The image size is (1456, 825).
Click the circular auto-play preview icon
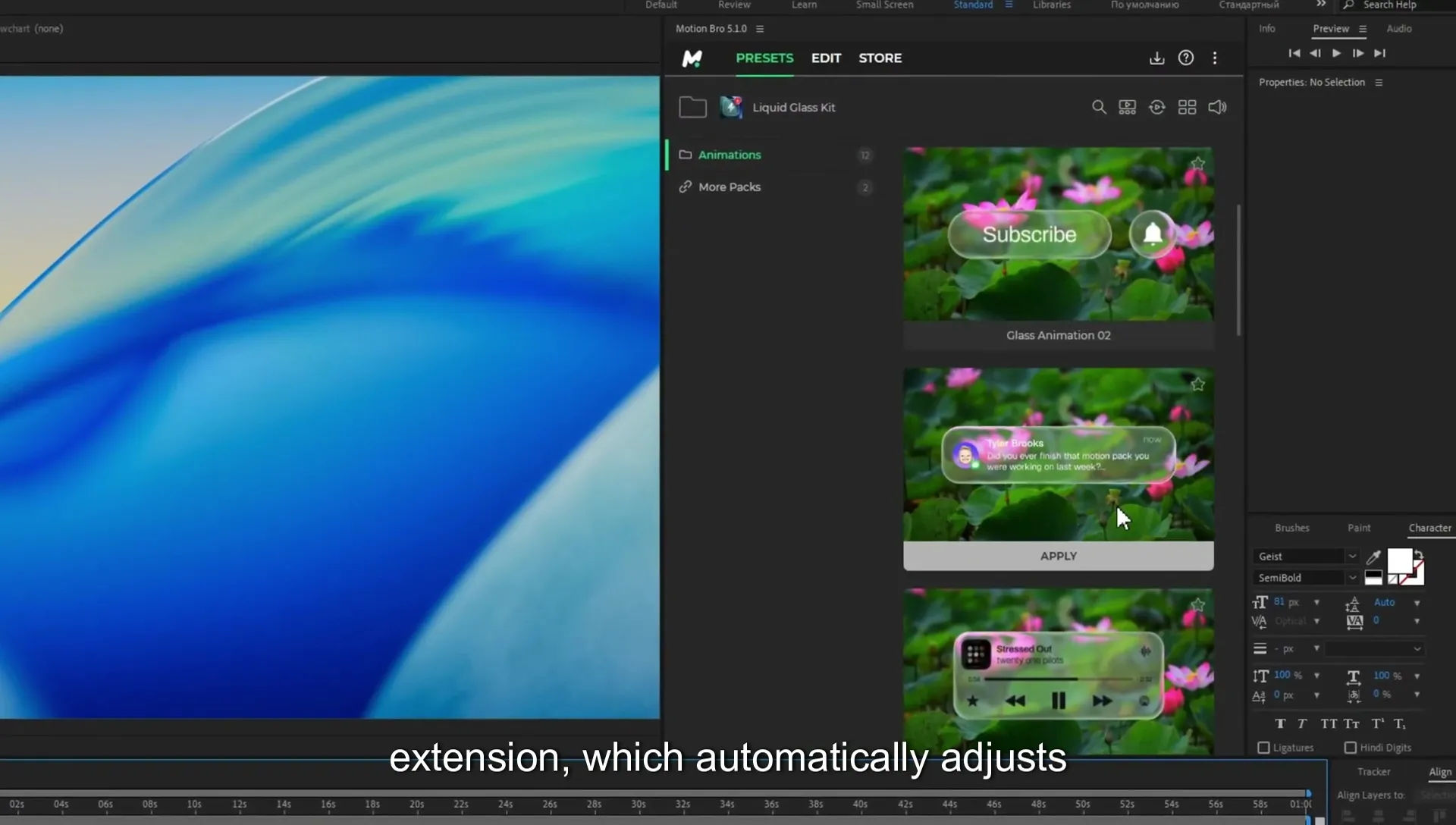coord(1157,107)
